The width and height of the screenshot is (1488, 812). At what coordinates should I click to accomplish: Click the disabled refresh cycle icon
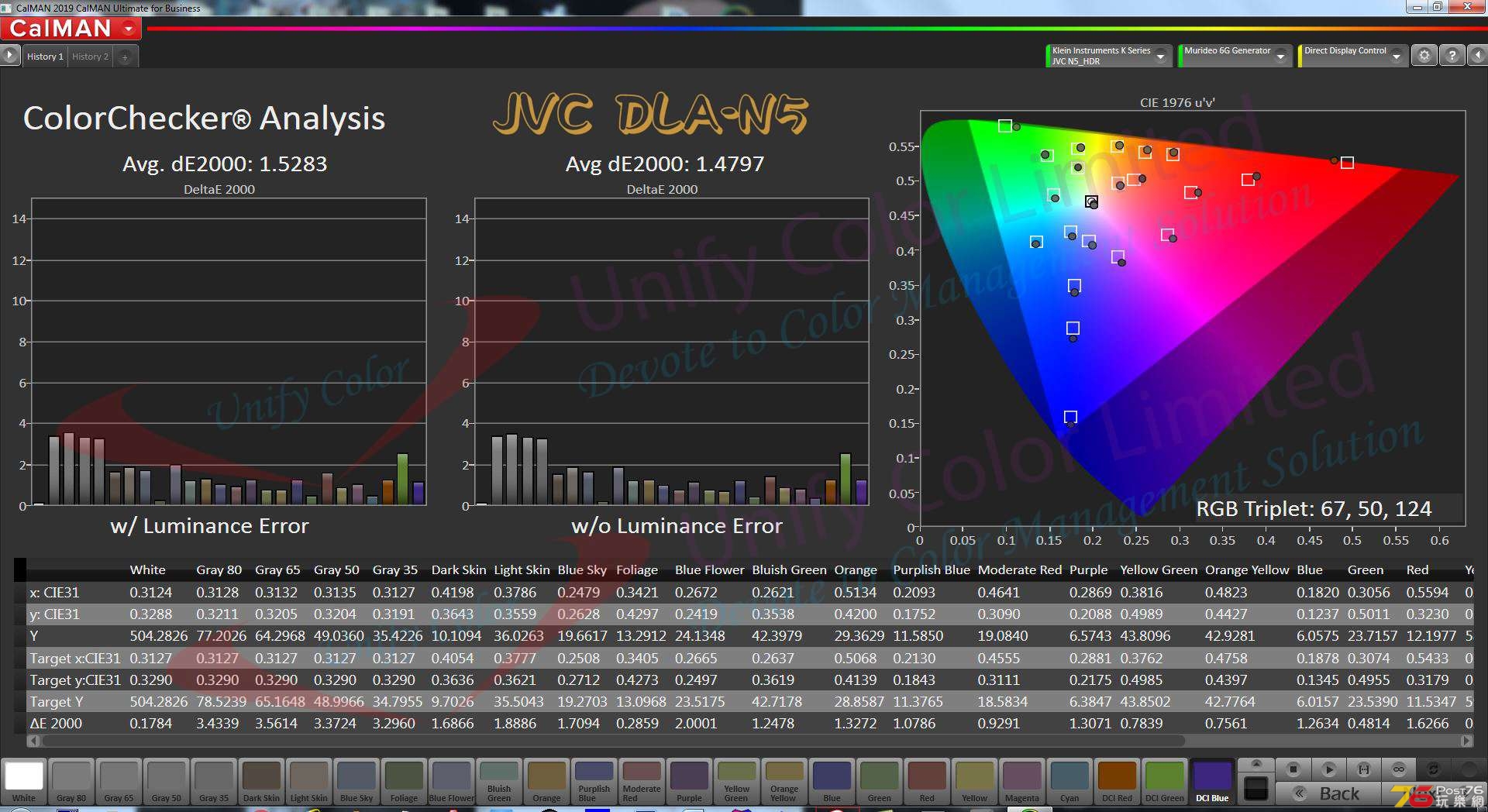click(x=1433, y=769)
